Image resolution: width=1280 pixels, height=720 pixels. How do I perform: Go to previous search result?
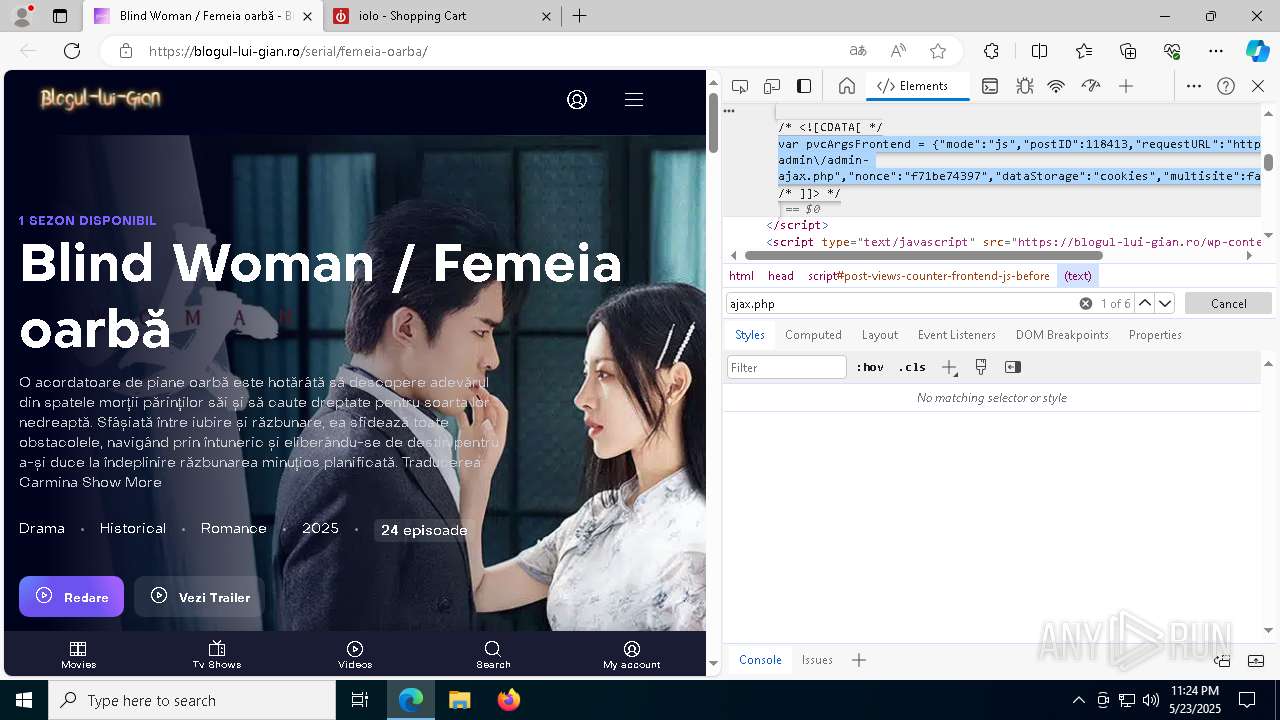(x=1145, y=303)
